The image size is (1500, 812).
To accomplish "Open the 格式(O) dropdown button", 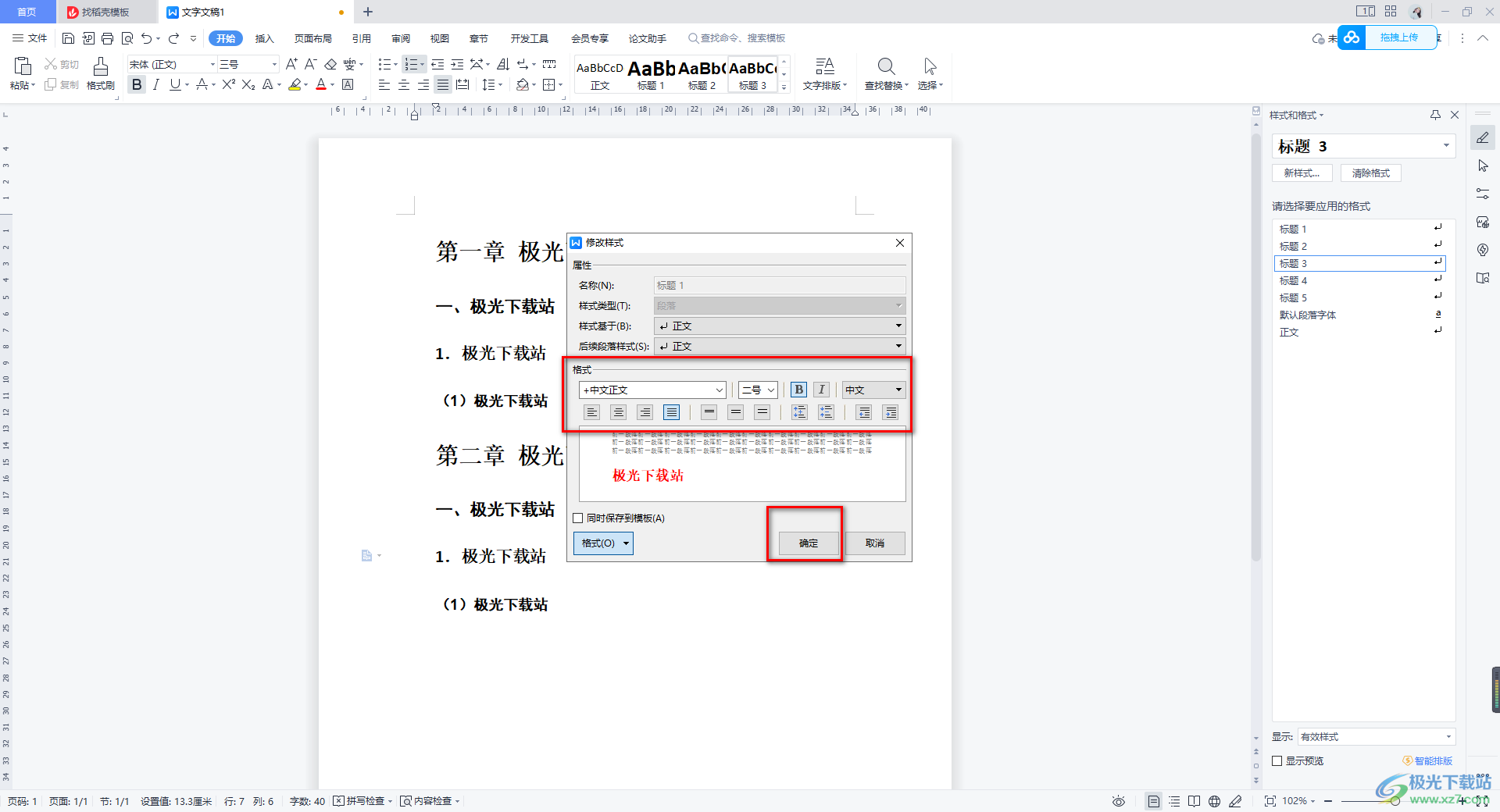I will click(x=603, y=543).
